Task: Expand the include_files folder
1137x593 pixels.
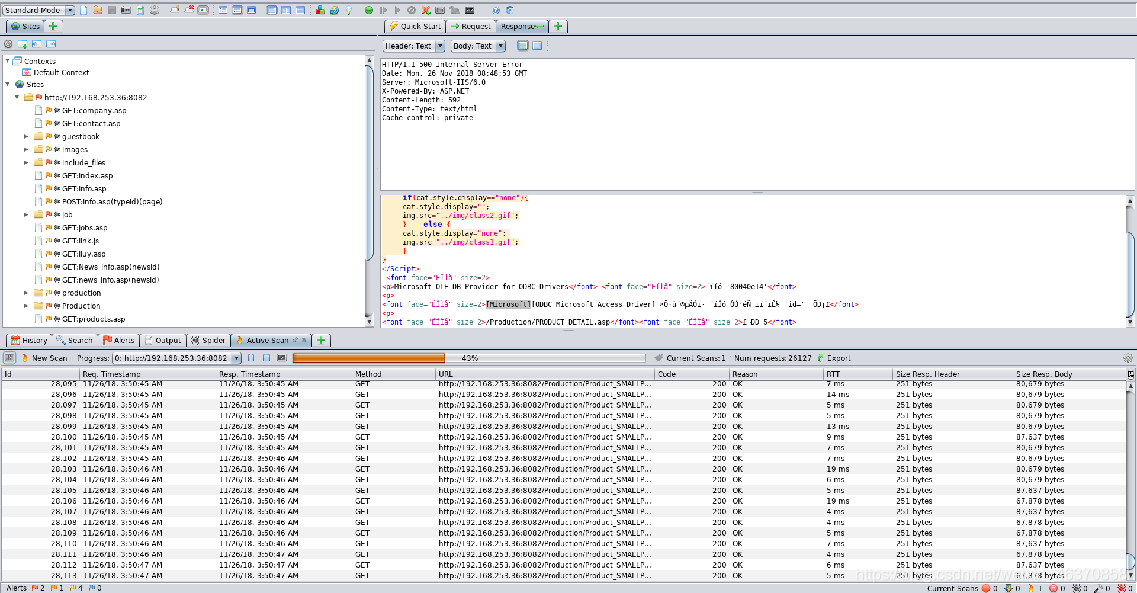Action: tap(26, 162)
